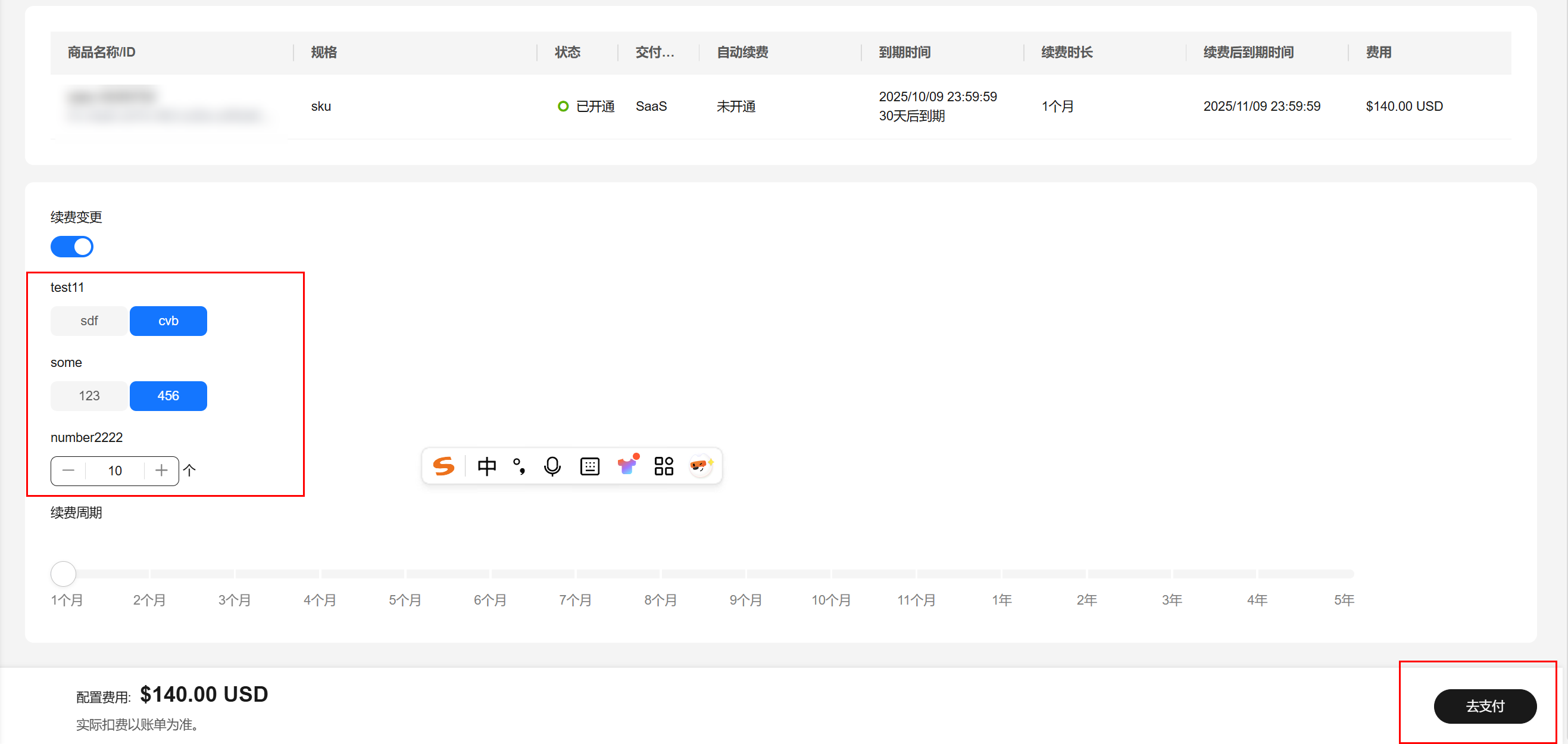The image size is (1568, 744).
Task: Click the number2222 quantity input field
Action: [115, 471]
